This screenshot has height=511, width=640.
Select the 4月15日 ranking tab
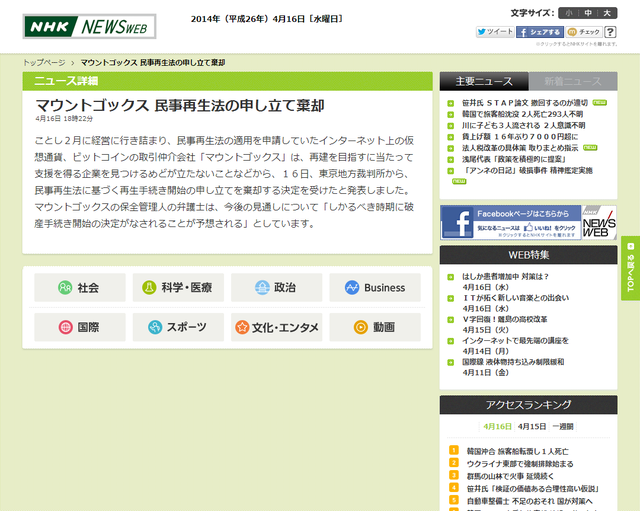[531, 427]
